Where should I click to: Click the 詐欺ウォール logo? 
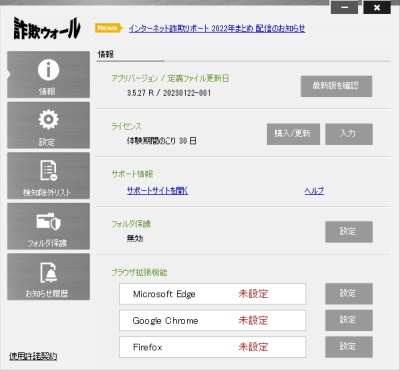[47, 28]
